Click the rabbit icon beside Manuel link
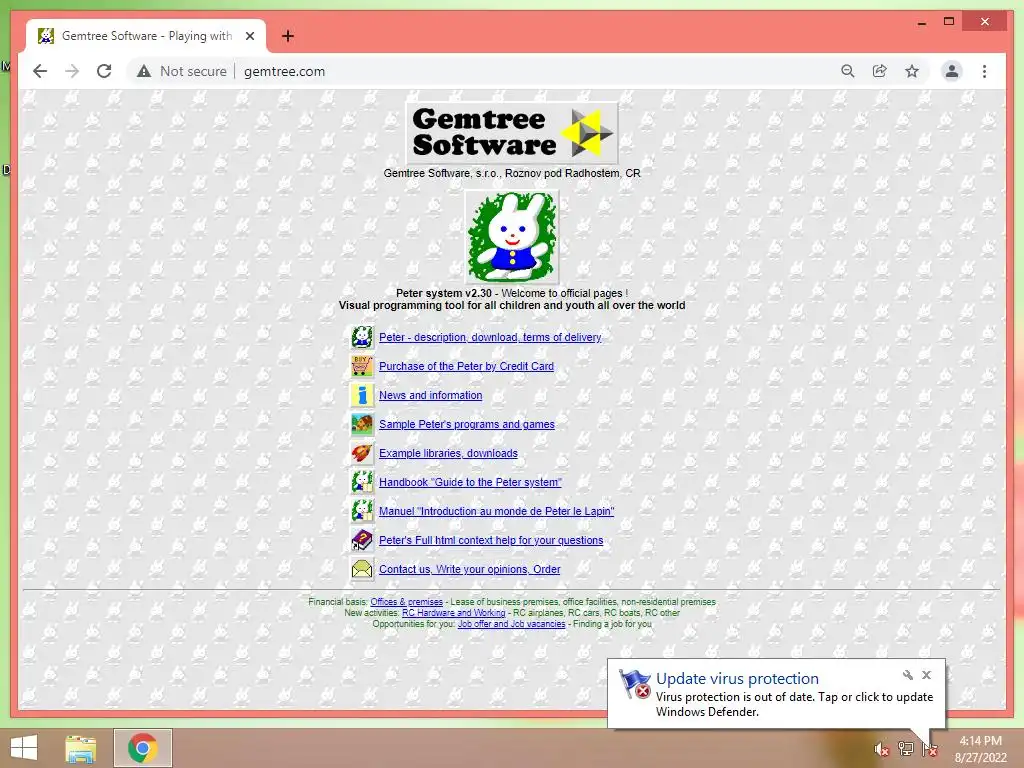1024x768 pixels. coord(362,511)
